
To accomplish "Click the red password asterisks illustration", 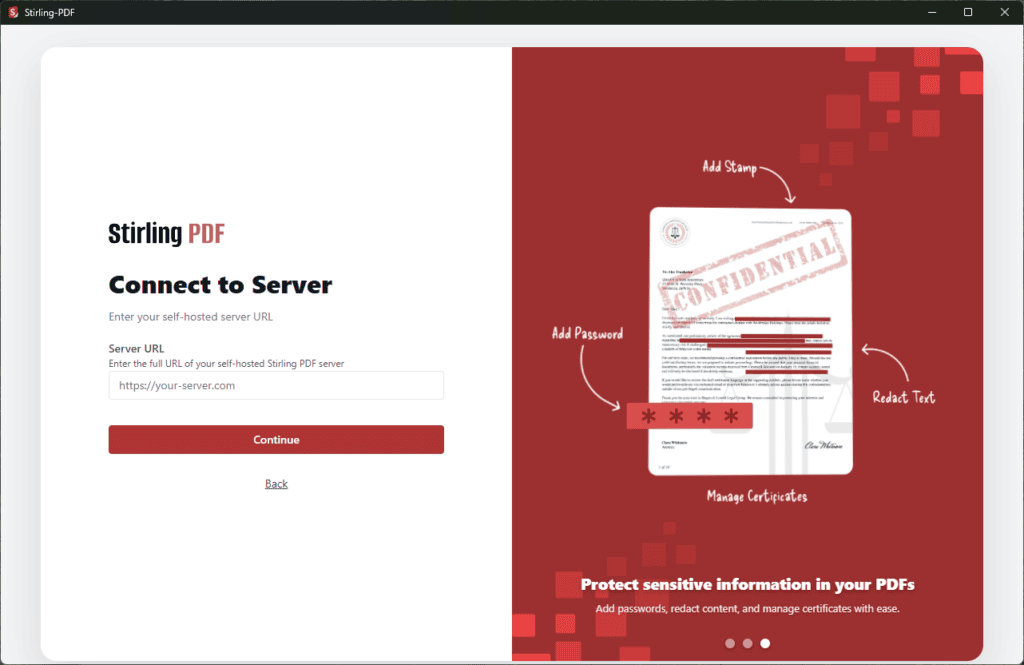I will 690,416.
